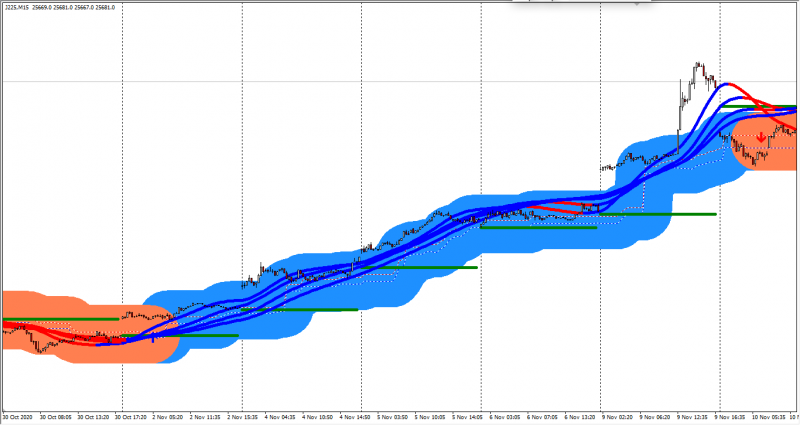The height and width of the screenshot is (425, 800).
Task: Click the "9 Nov 12:35" time label
Action: click(x=692, y=417)
